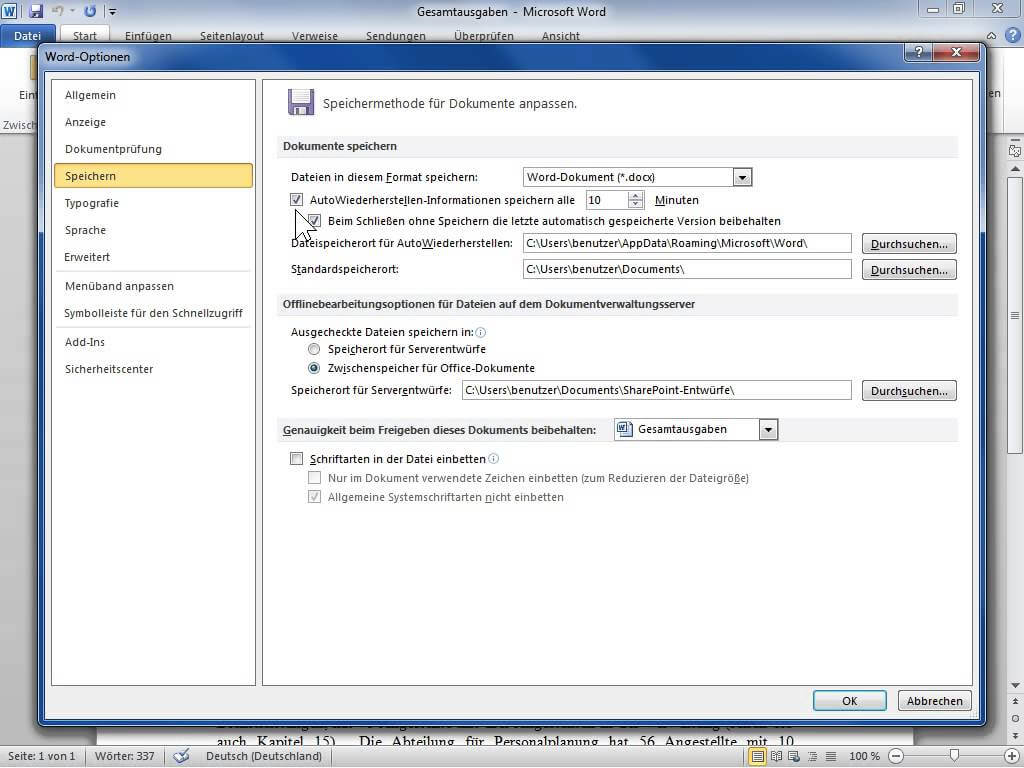Select the Speichern options category

(x=153, y=176)
